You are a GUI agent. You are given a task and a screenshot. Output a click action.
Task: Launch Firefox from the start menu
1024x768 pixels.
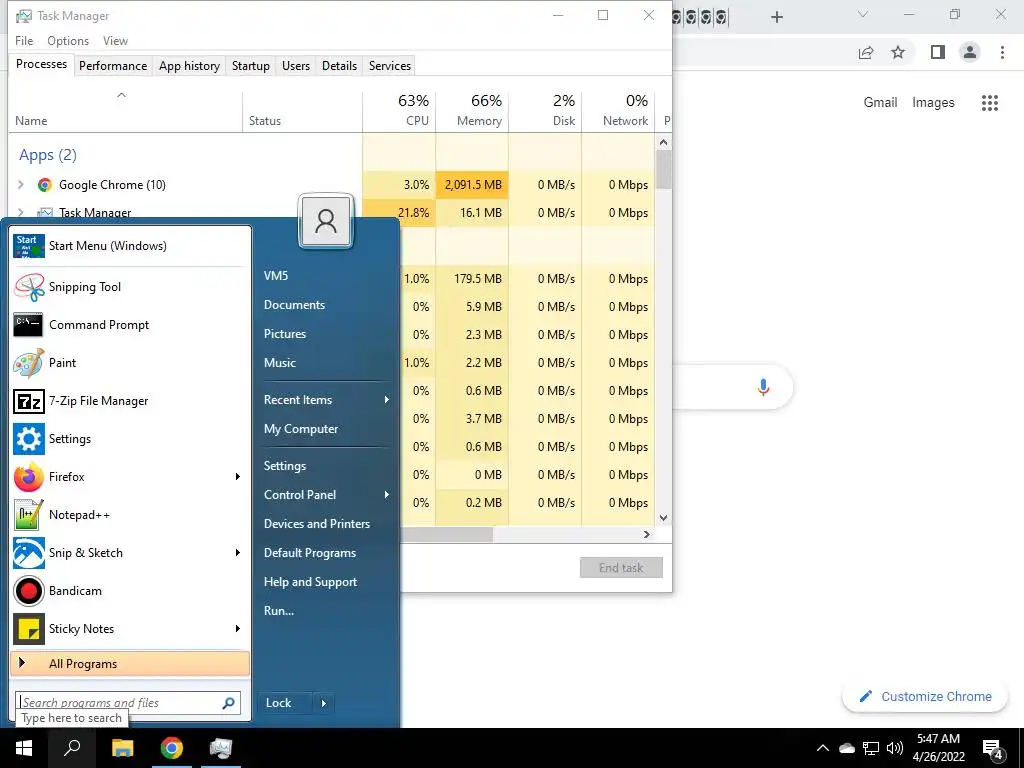(29, 477)
